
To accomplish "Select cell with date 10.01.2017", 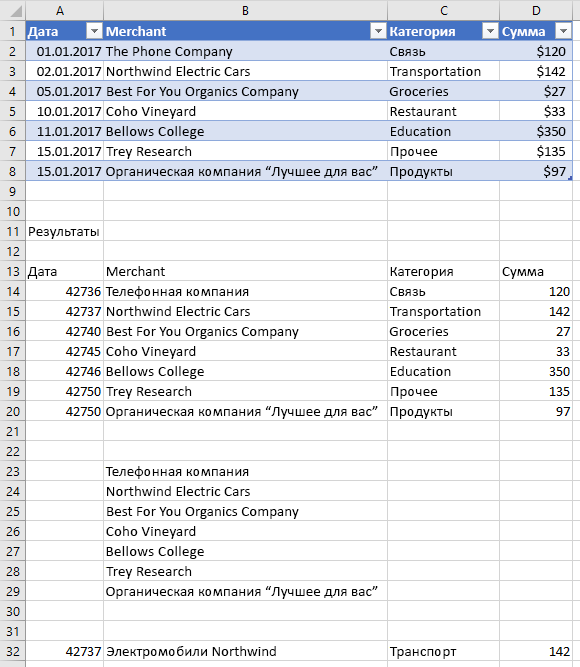I will pos(64,111).
